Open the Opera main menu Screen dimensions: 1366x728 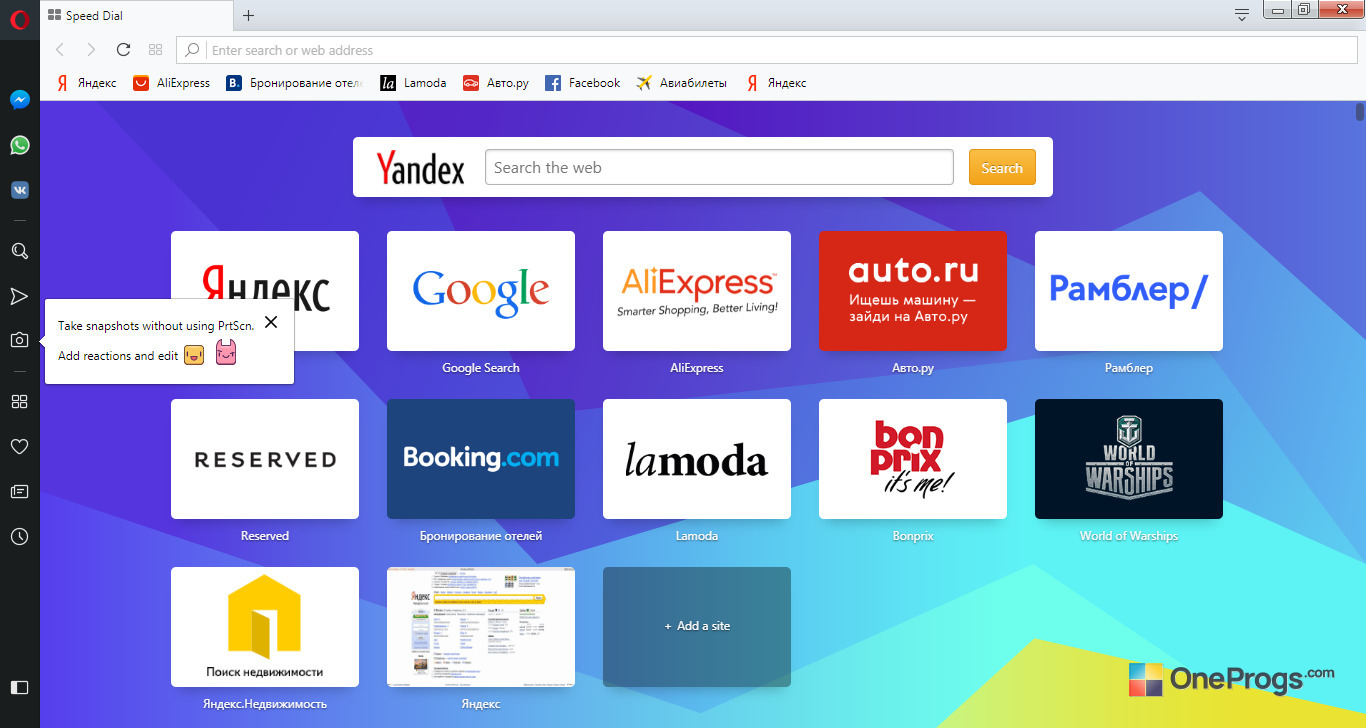pos(19,19)
